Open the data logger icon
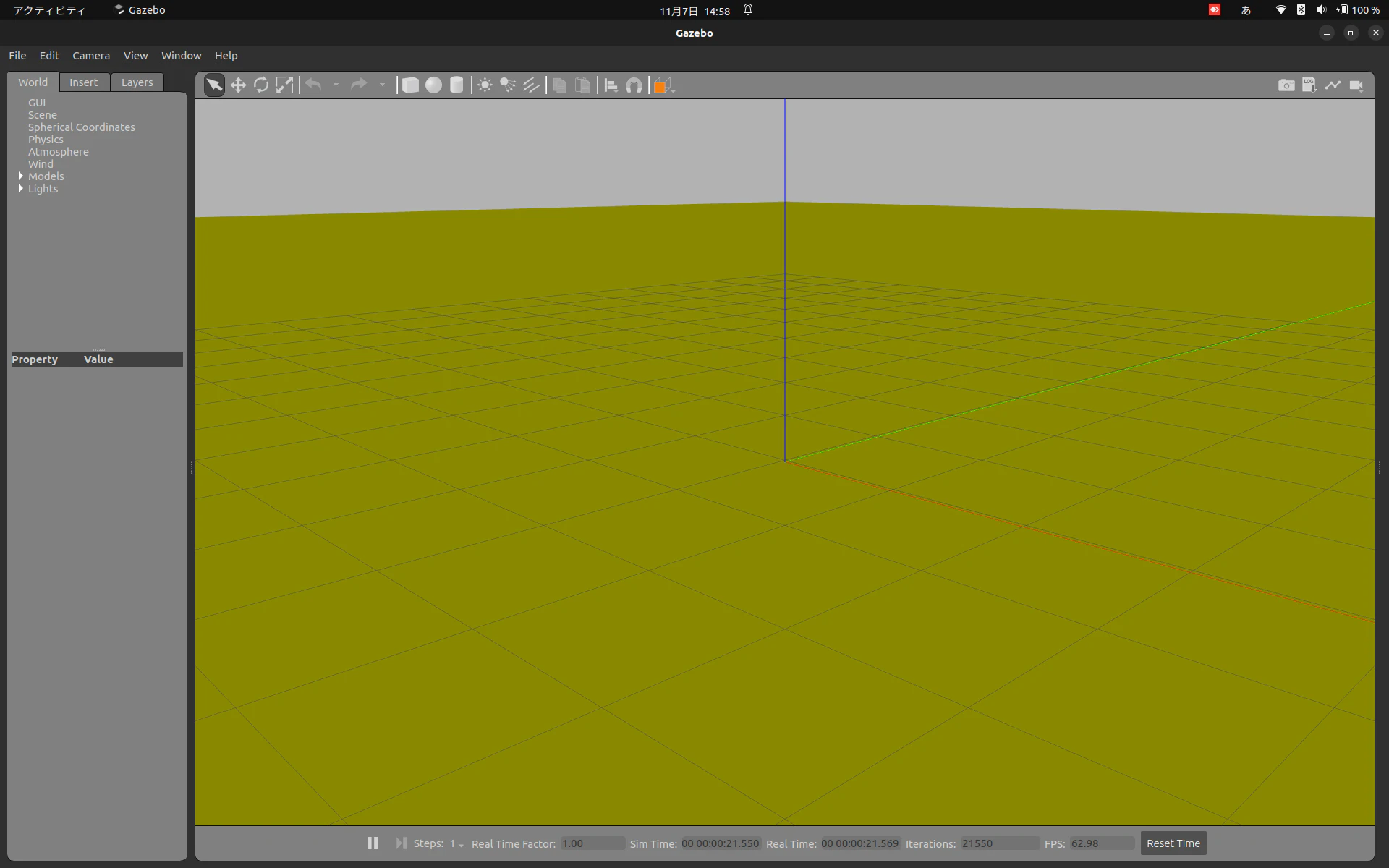The width and height of the screenshot is (1389, 868). [1309, 85]
